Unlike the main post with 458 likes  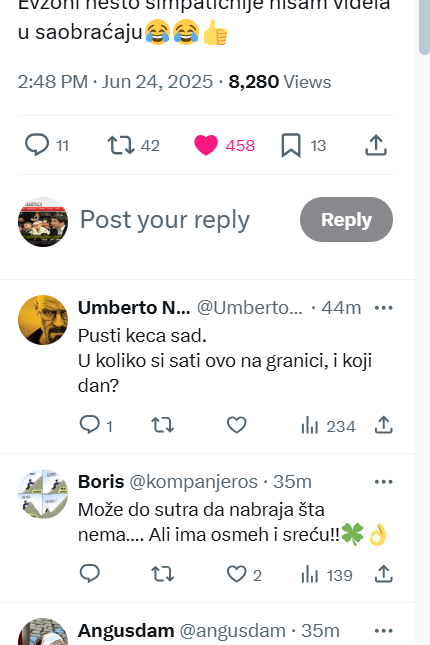225,145
